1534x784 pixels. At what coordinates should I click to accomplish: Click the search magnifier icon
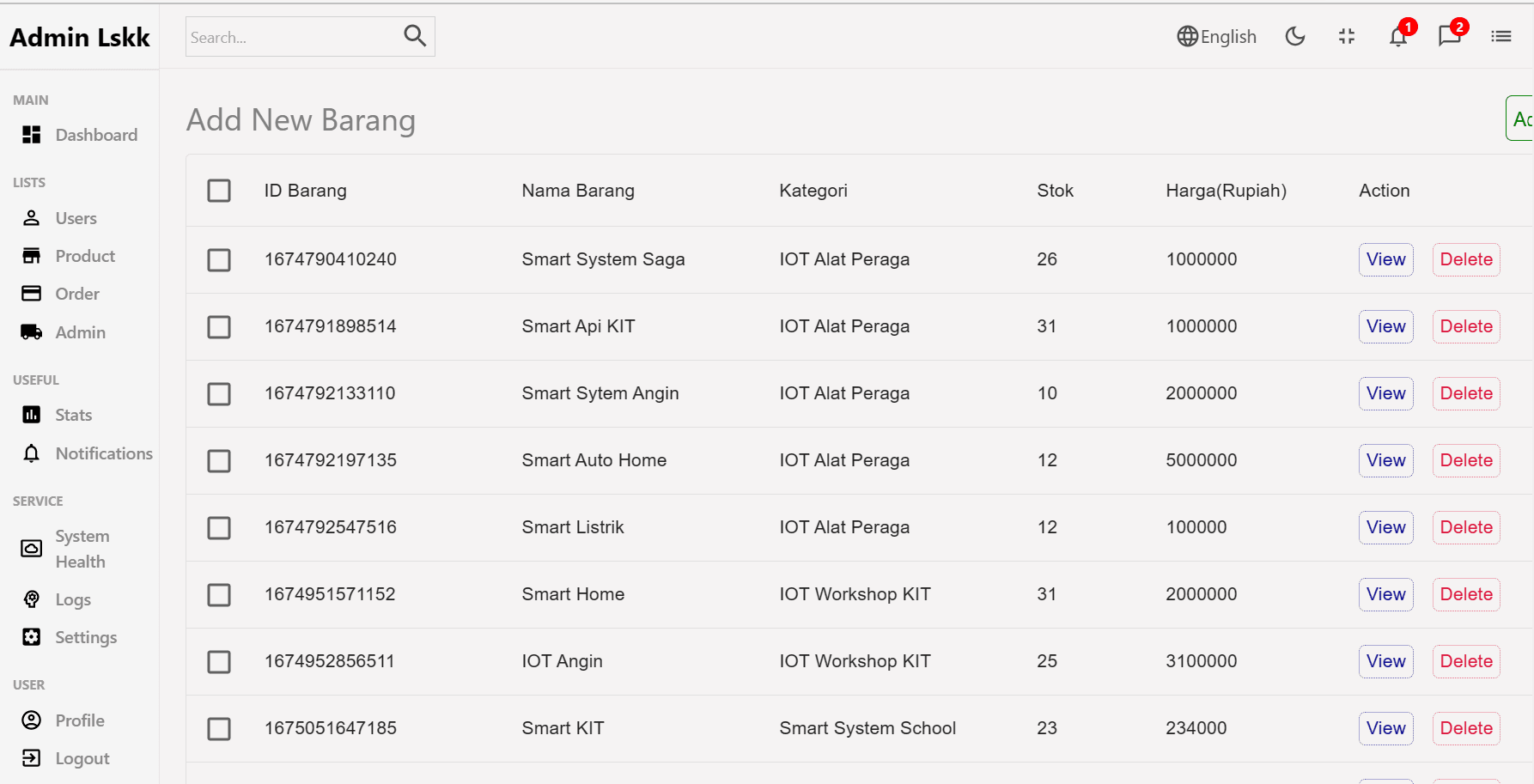[x=415, y=36]
